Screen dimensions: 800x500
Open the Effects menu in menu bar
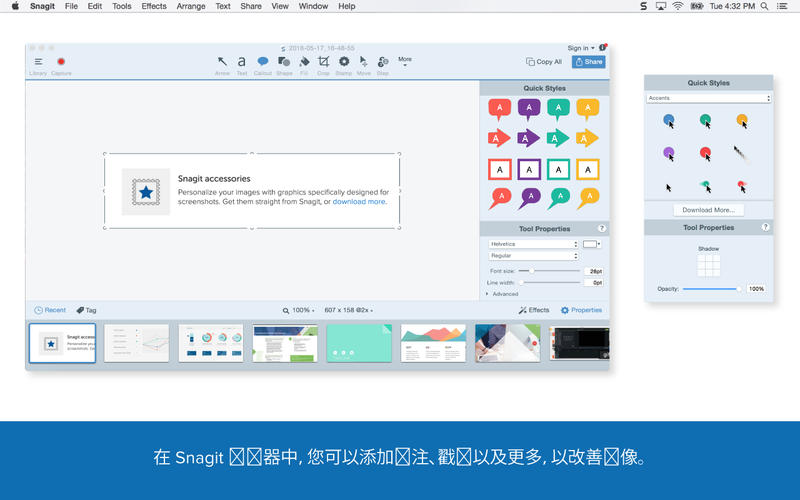(x=154, y=6)
